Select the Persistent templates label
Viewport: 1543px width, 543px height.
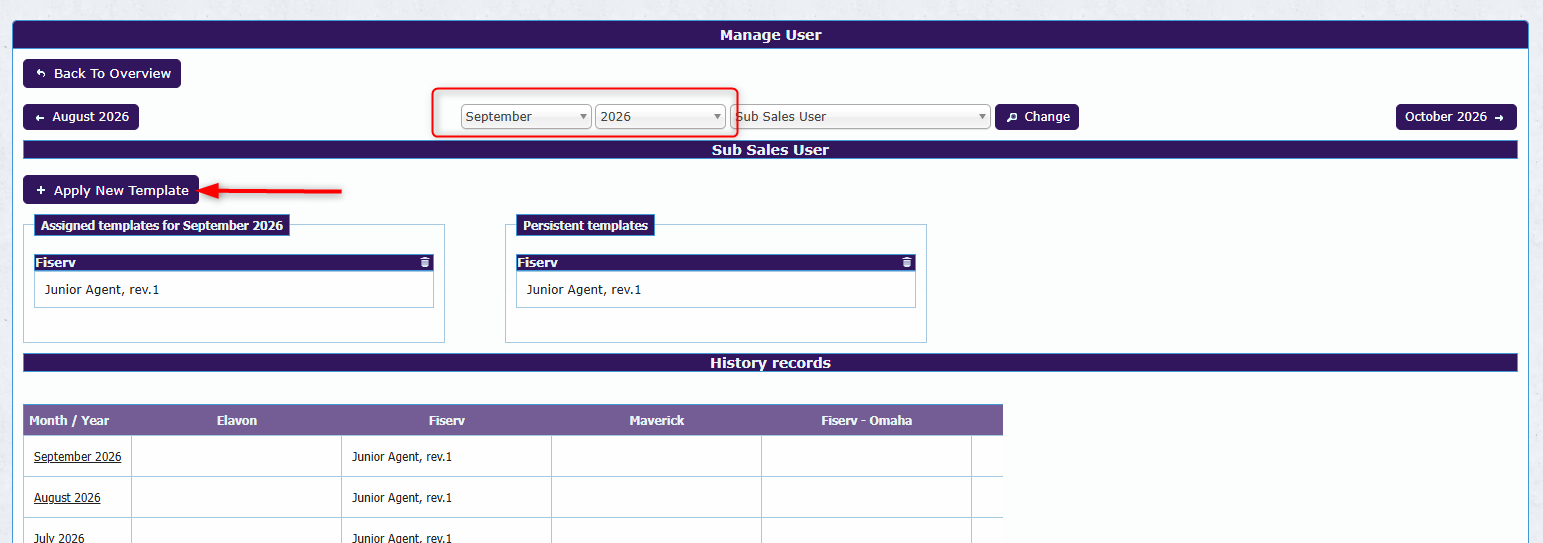pyautogui.click(x=586, y=226)
